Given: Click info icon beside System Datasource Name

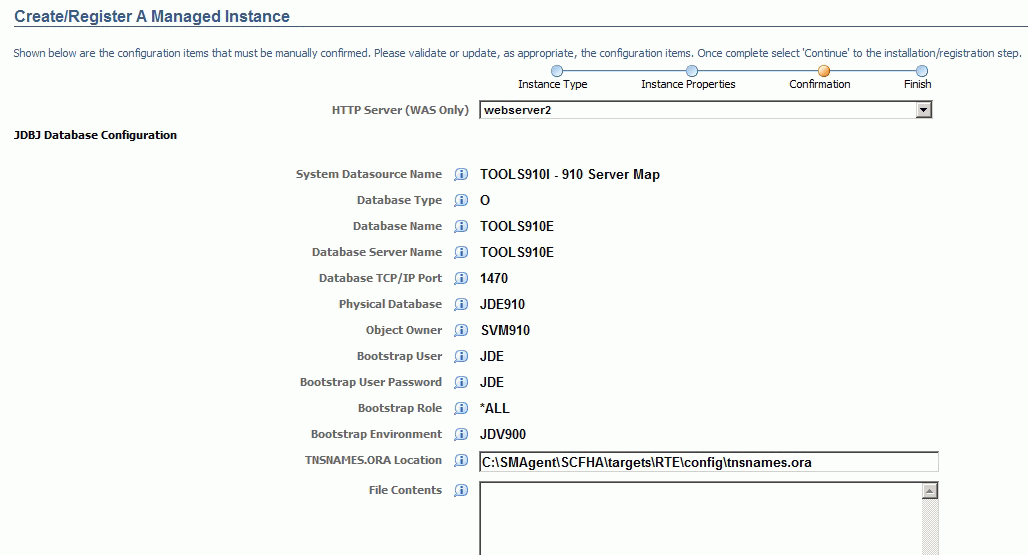Looking at the screenshot, I should 461,175.
